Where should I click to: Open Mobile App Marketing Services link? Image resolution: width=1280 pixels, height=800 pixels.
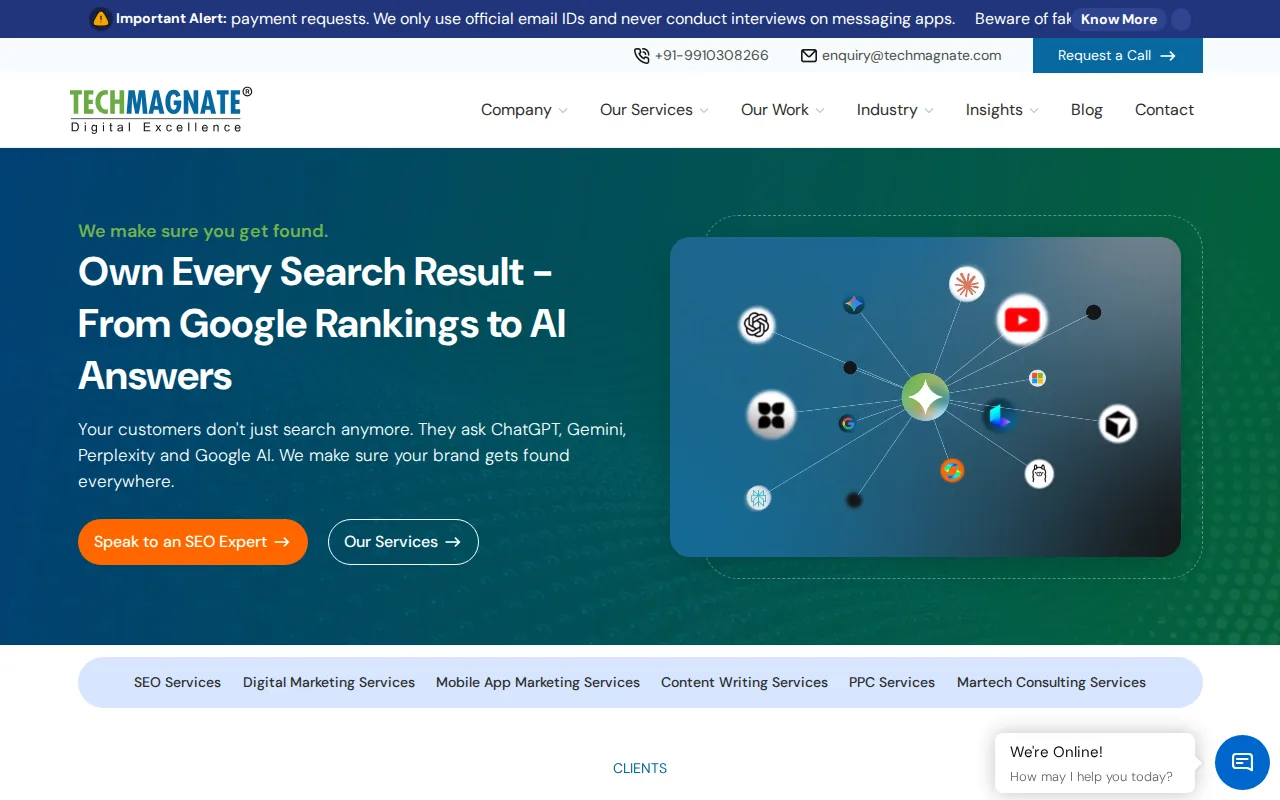[538, 682]
